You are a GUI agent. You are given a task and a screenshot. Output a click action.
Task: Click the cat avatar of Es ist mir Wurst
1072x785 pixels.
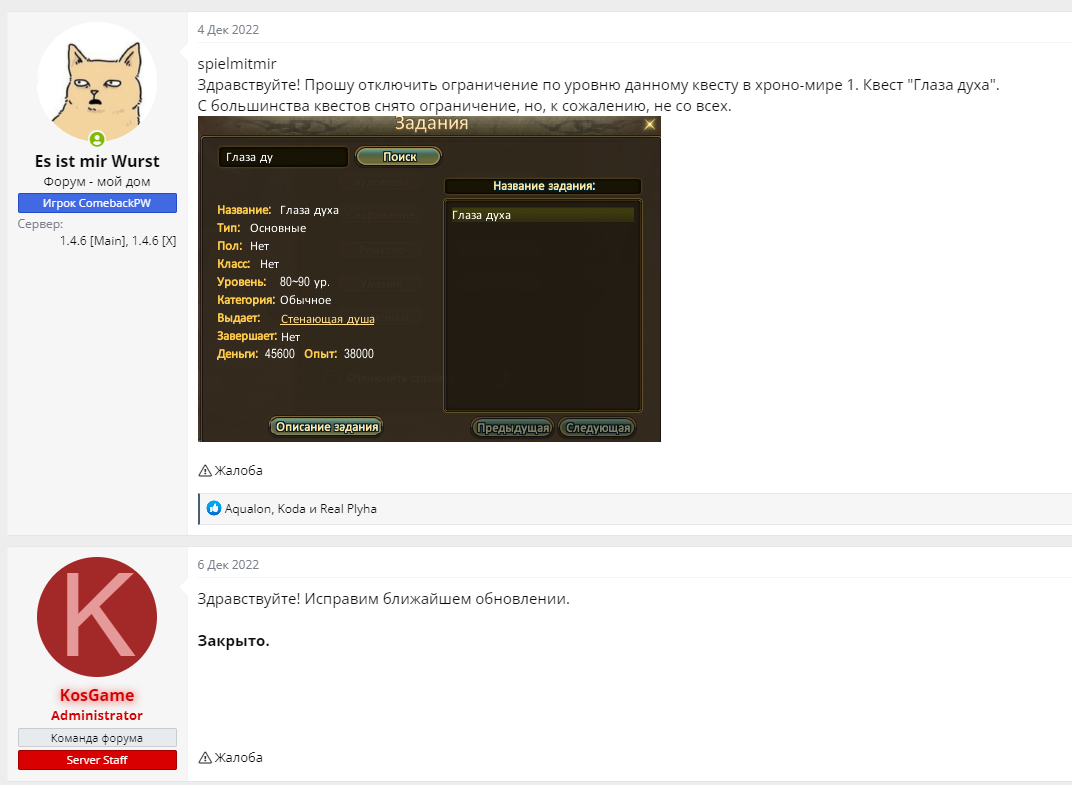point(97,82)
